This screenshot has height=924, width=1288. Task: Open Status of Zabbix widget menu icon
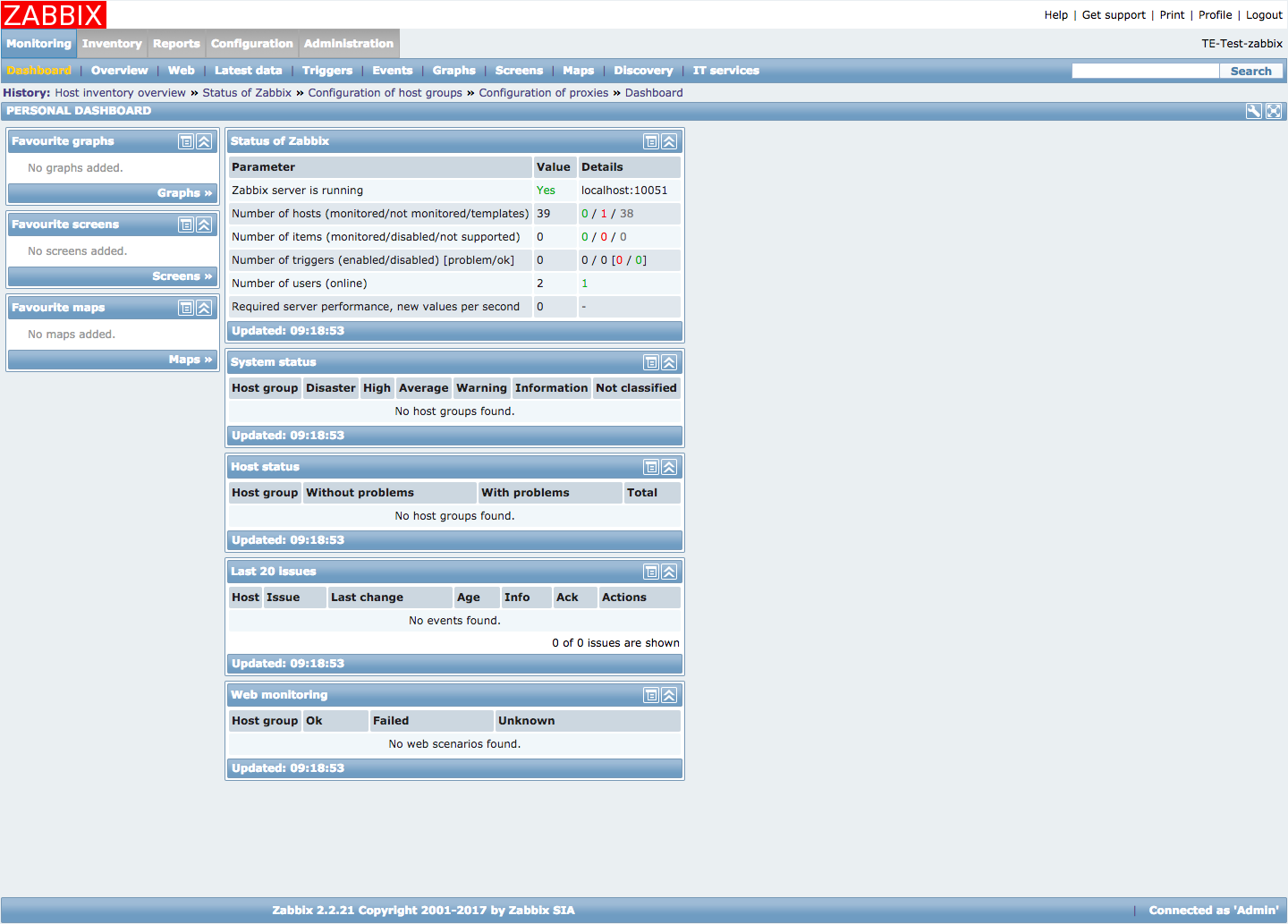(651, 141)
